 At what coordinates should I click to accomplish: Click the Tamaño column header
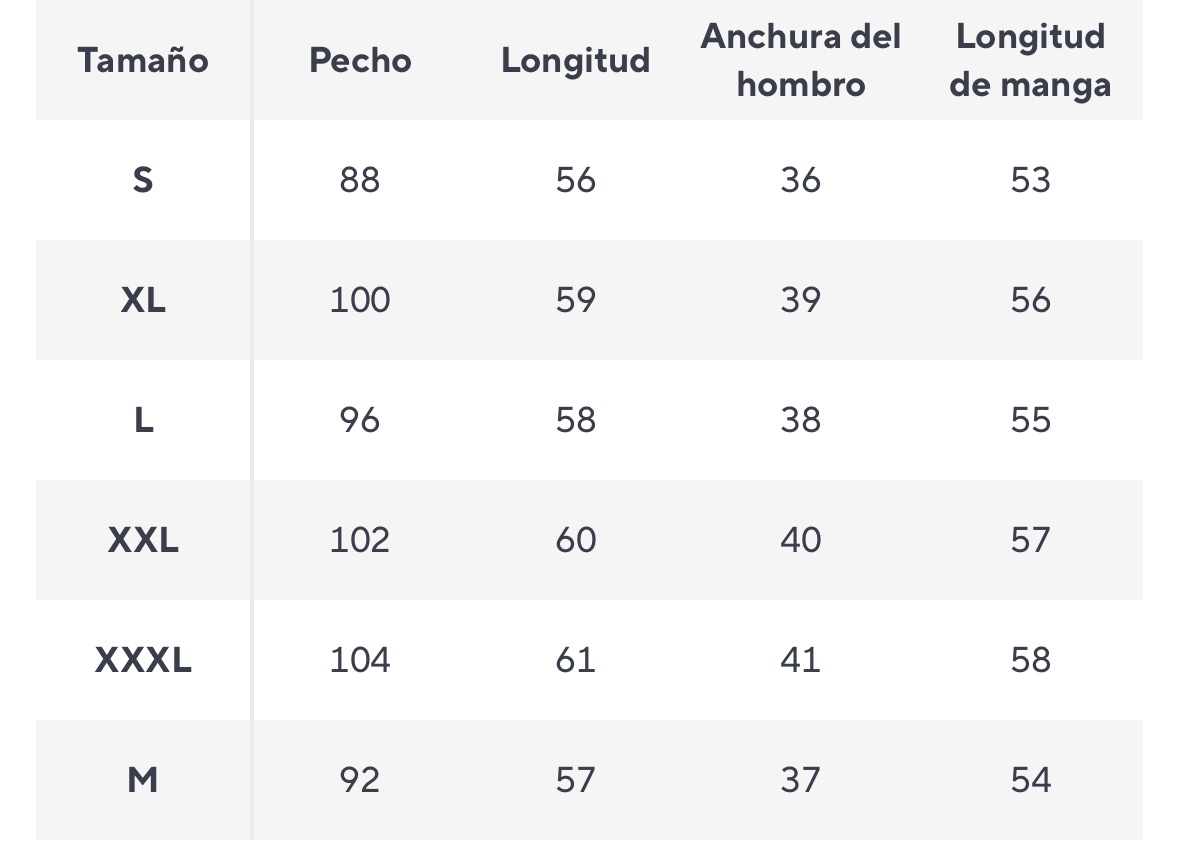[x=143, y=61]
